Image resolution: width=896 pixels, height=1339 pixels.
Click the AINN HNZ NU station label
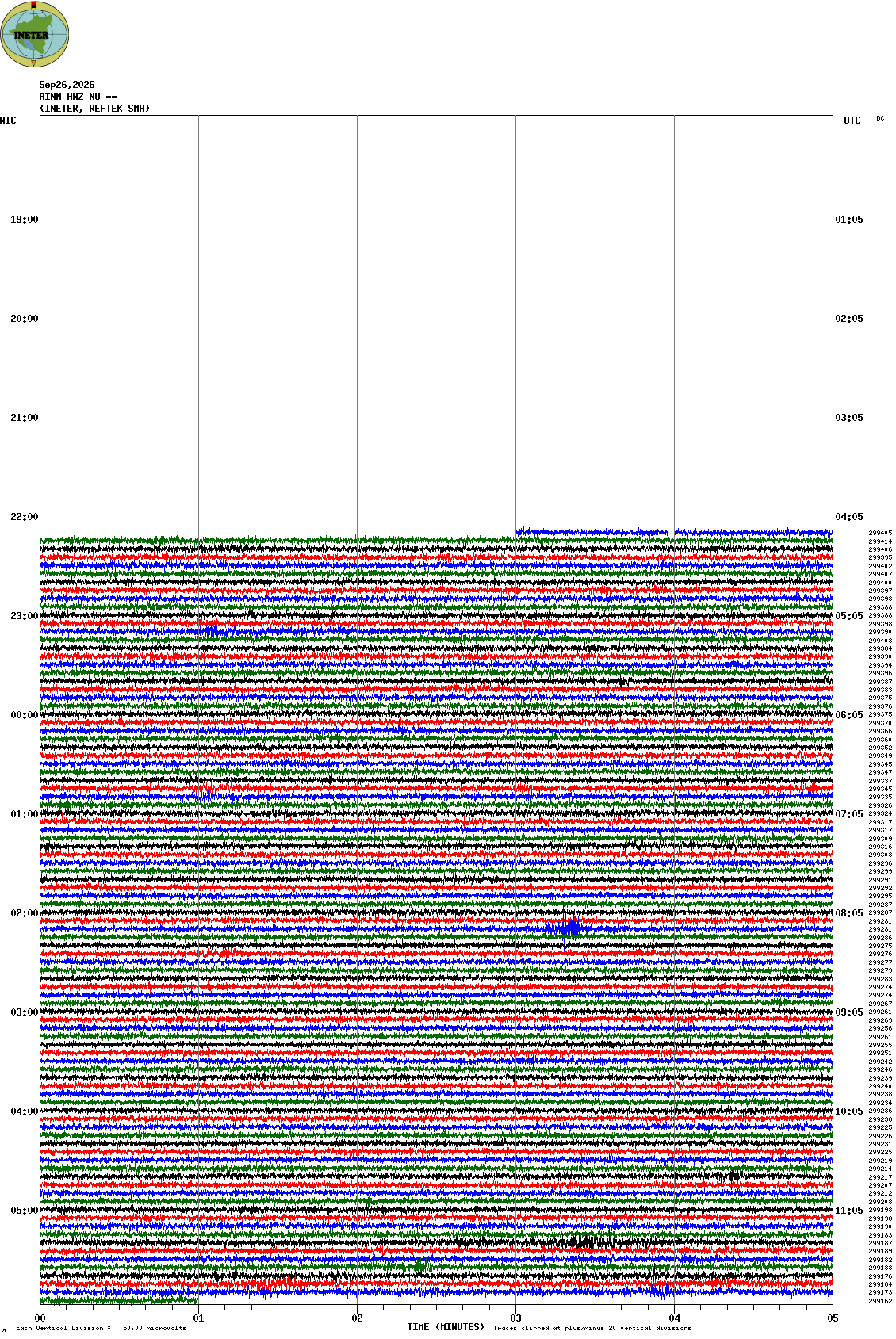click(x=78, y=97)
